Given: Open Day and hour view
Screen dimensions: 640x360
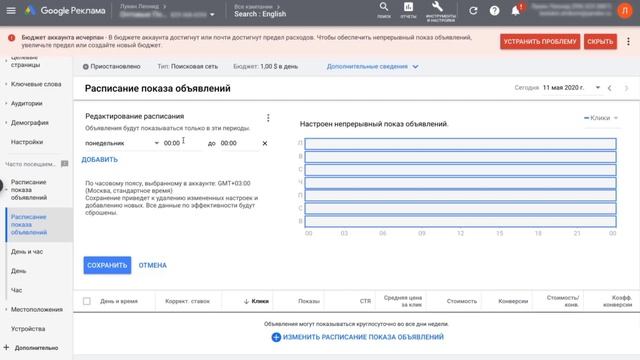Looking at the screenshot, I should click(x=27, y=252).
